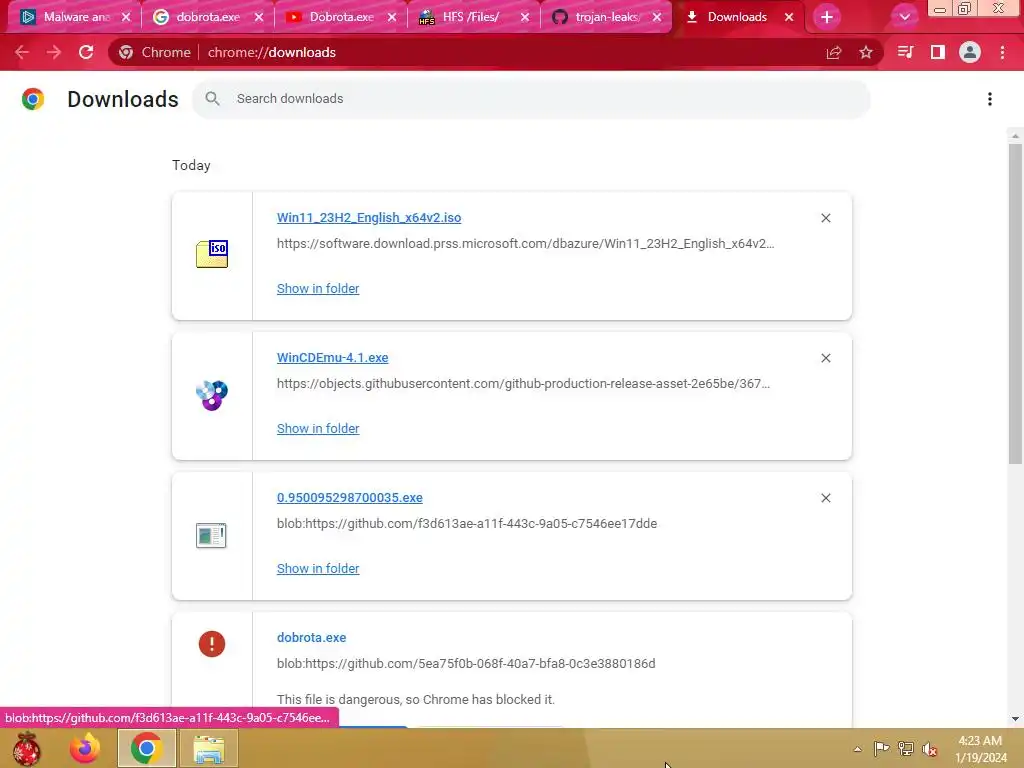Click the muted volume tray icon
Image resolution: width=1024 pixels, height=768 pixels.
point(930,748)
